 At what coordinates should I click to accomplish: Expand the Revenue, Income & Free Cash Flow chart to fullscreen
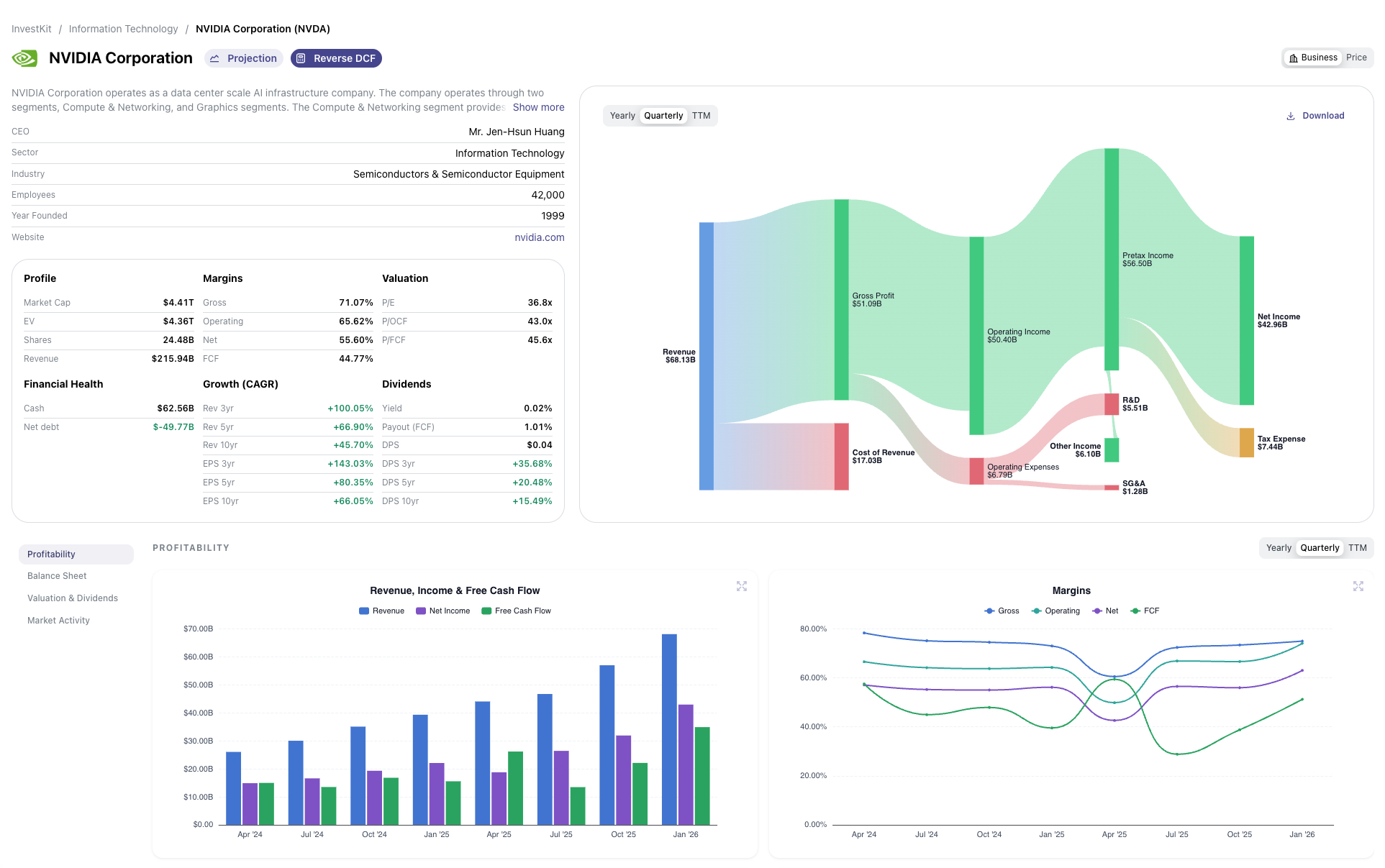742,587
